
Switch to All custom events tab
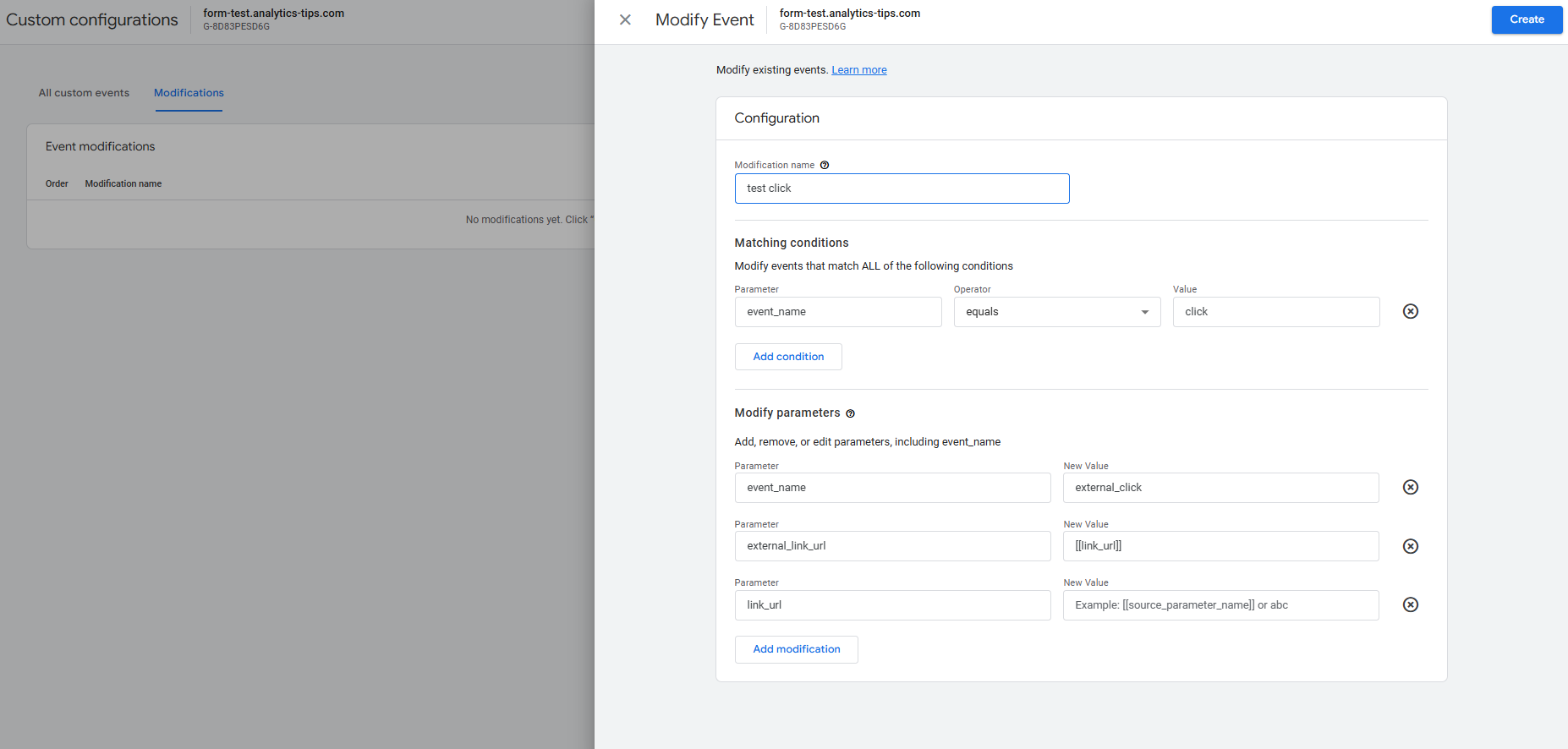tap(84, 93)
